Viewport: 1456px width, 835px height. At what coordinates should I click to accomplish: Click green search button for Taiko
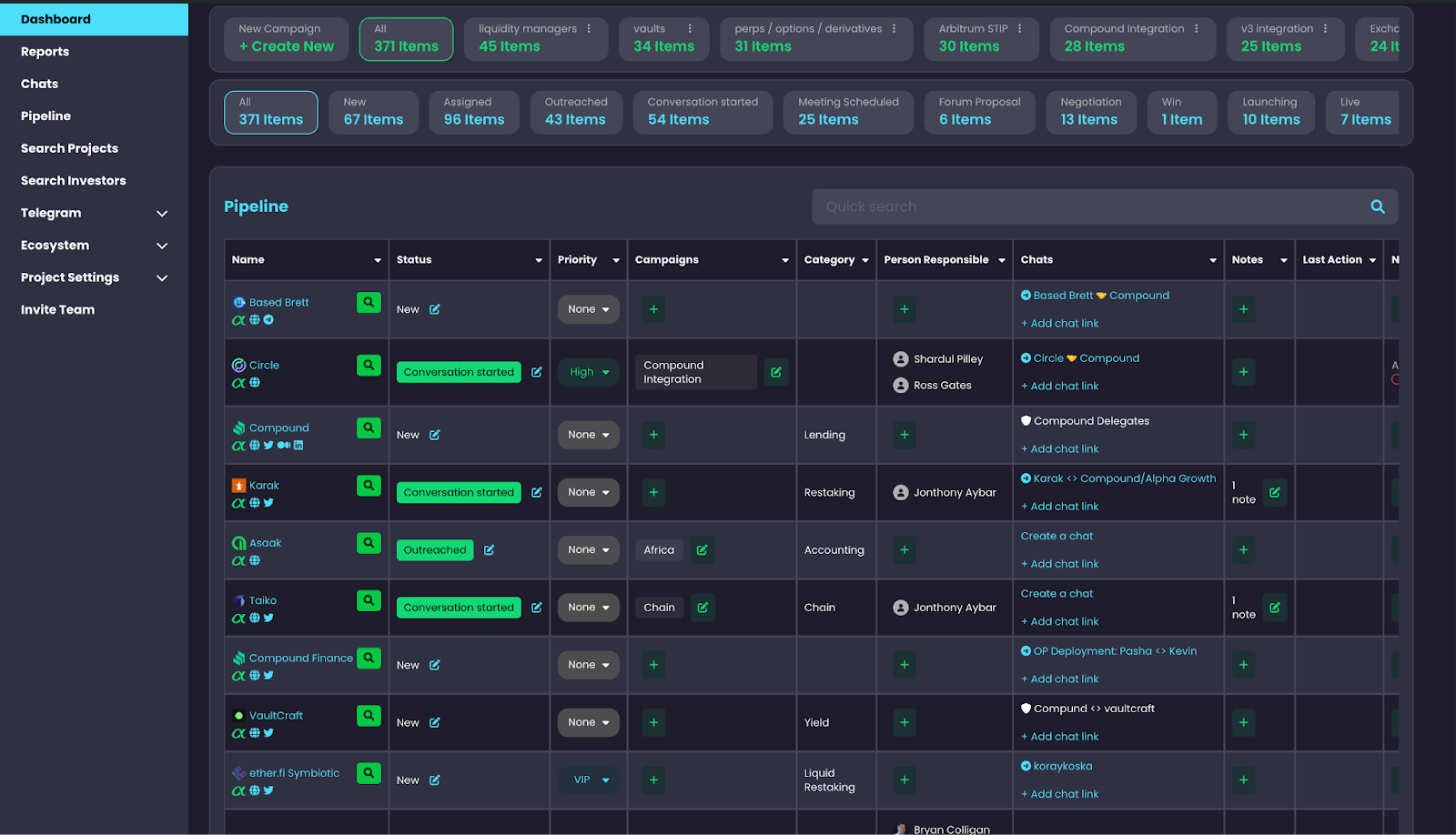pyautogui.click(x=369, y=599)
